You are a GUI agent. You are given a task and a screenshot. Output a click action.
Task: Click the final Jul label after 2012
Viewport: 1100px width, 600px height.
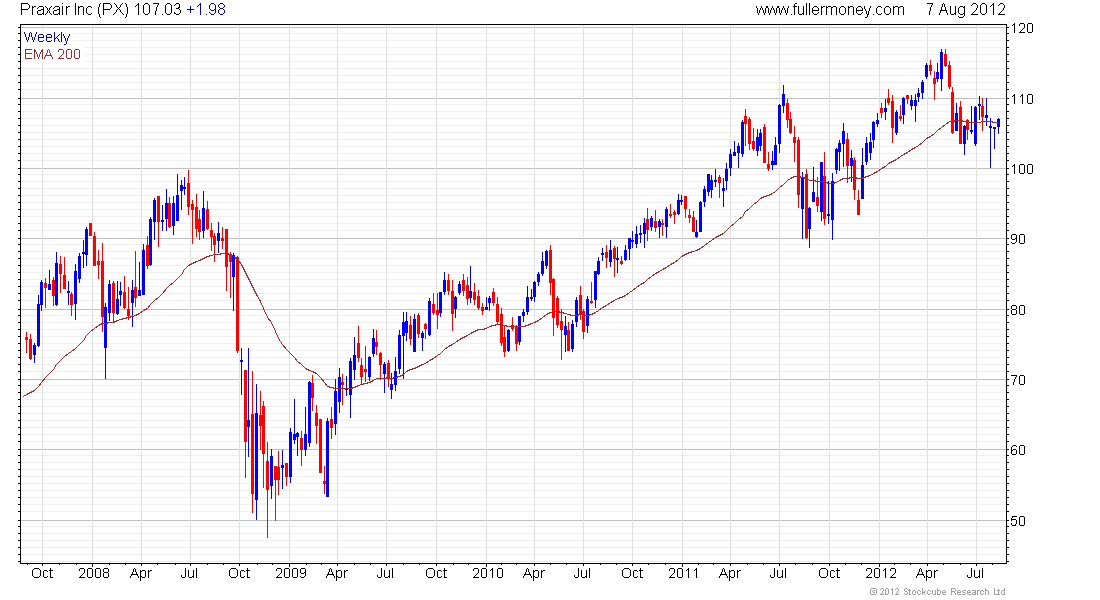pyautogui.click(x=975, y=573)
